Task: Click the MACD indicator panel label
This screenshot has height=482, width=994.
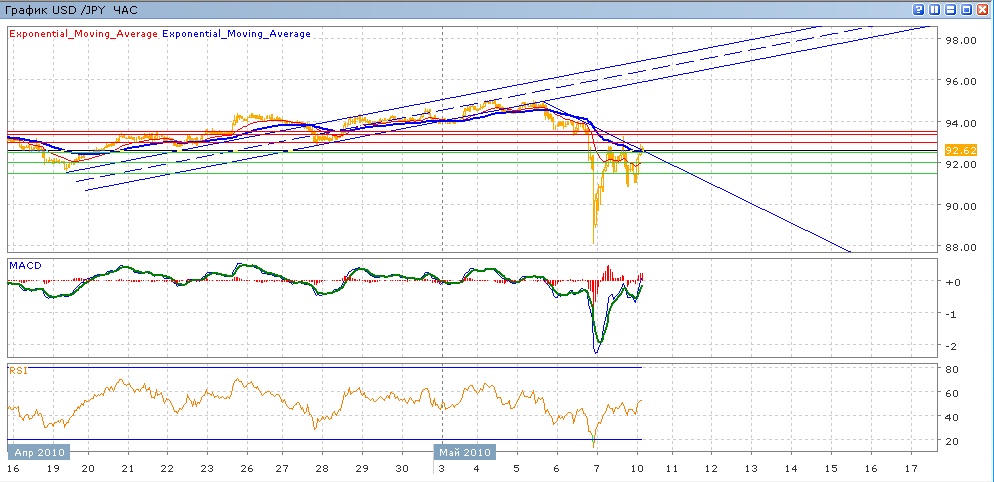Action: 24,265
